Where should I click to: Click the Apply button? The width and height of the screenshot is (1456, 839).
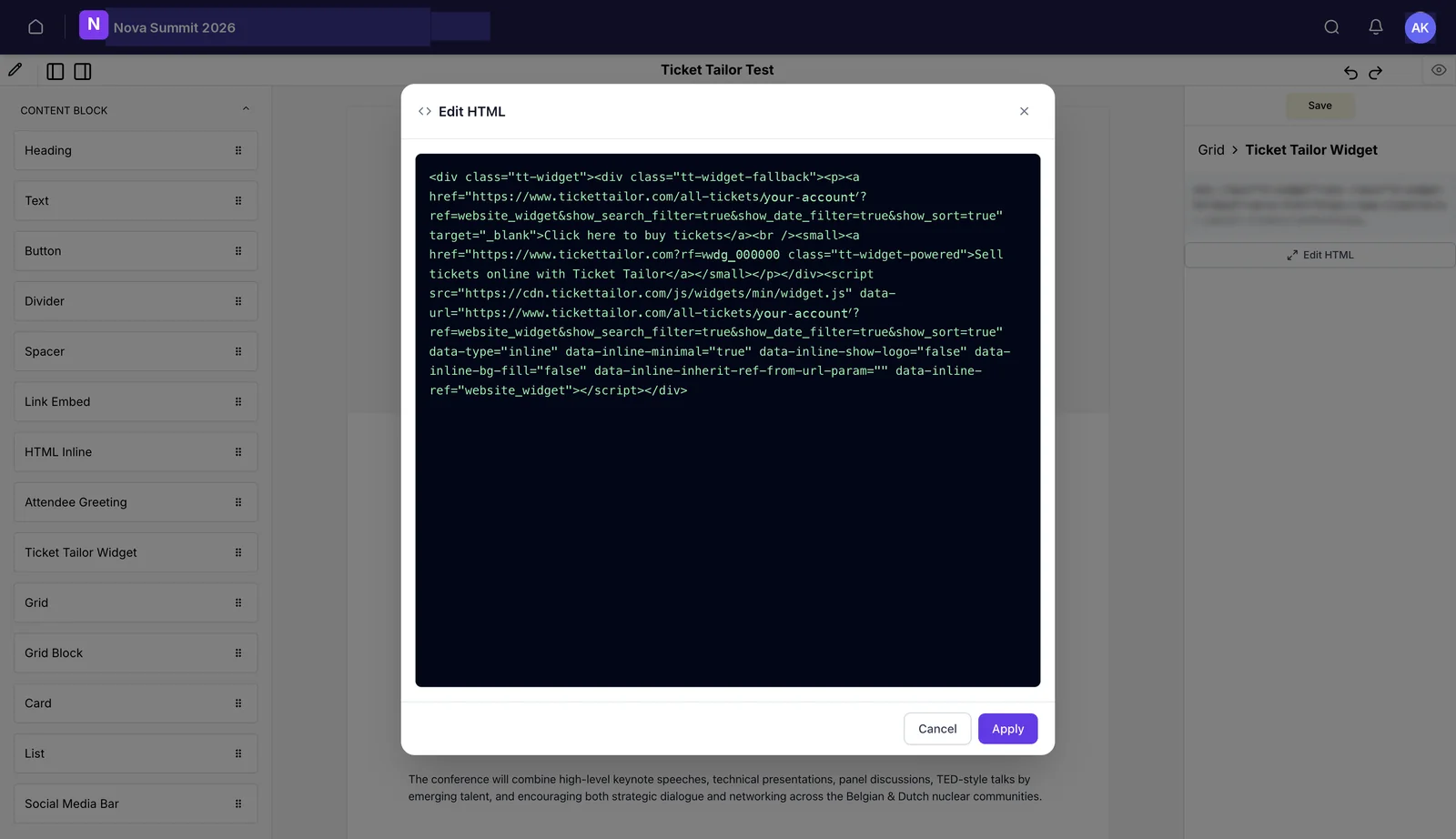(1007, 729)
